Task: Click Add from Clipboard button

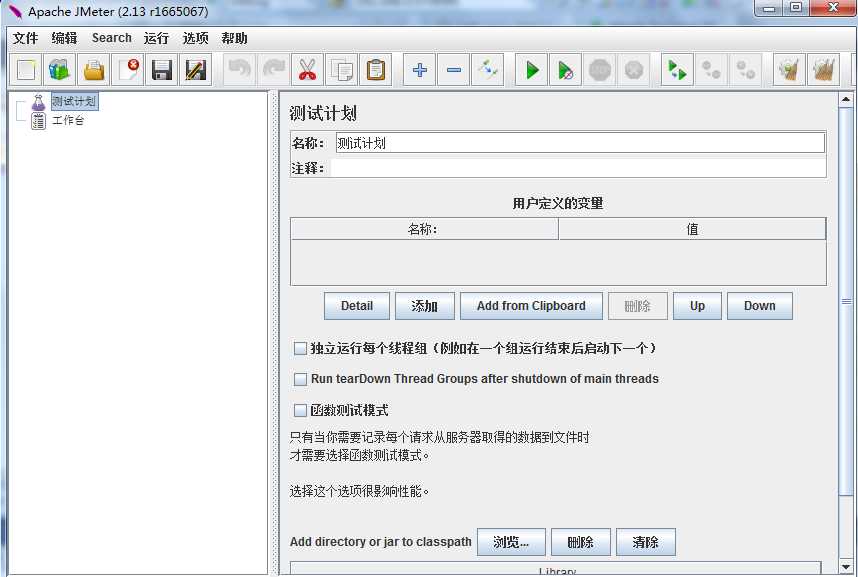Action: pos(531,306)
